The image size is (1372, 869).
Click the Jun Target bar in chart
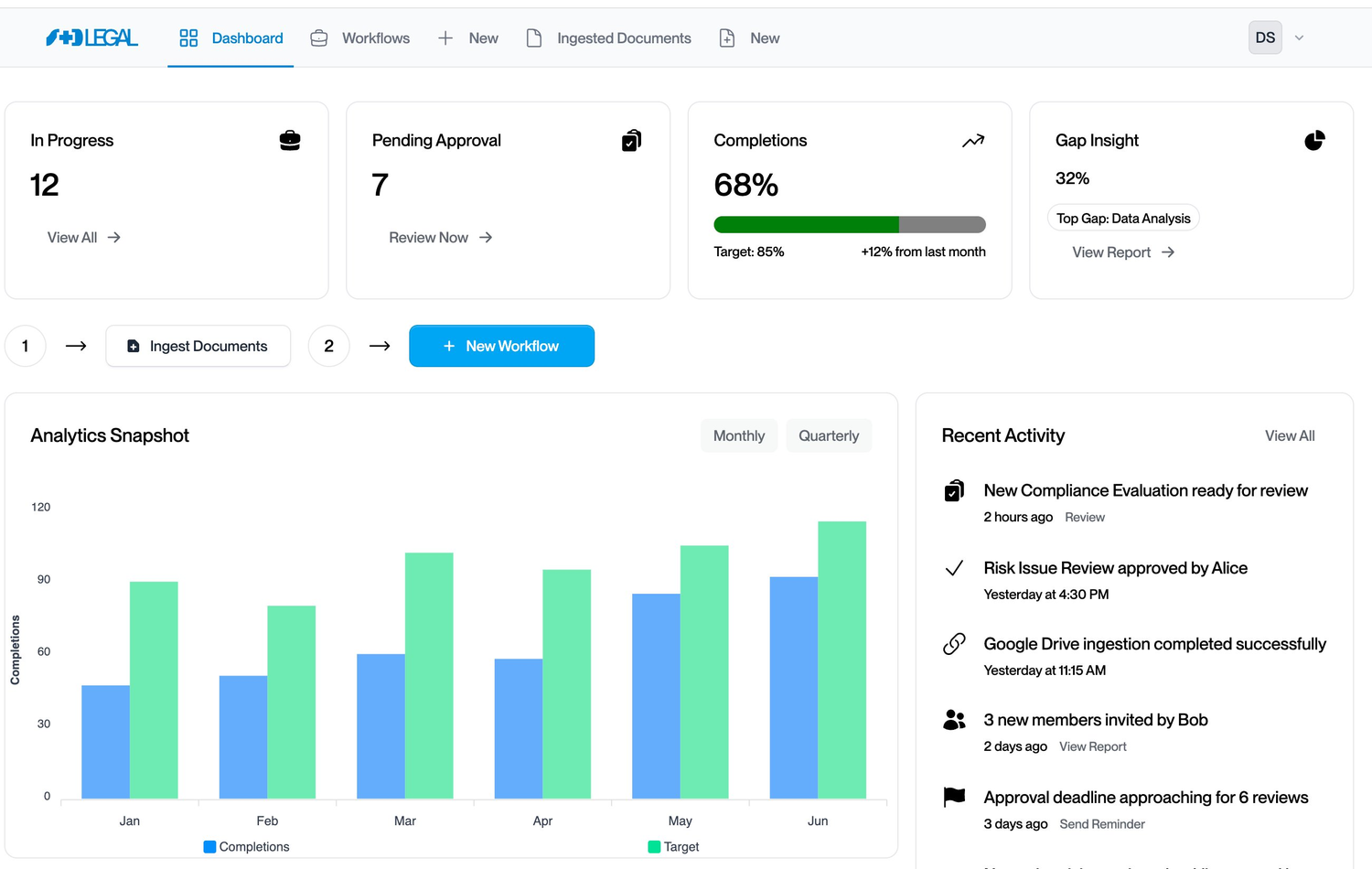841,660
